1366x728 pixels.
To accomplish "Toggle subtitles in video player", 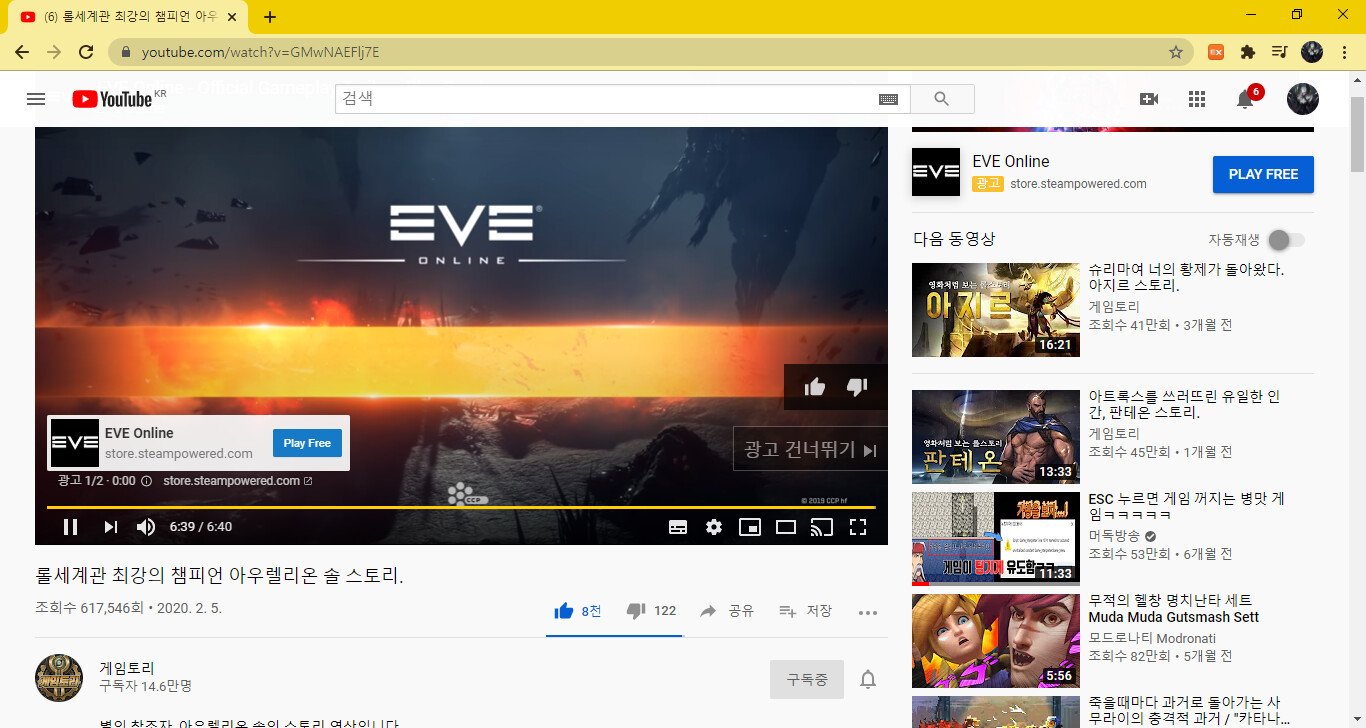I will [x=677, y=527].
